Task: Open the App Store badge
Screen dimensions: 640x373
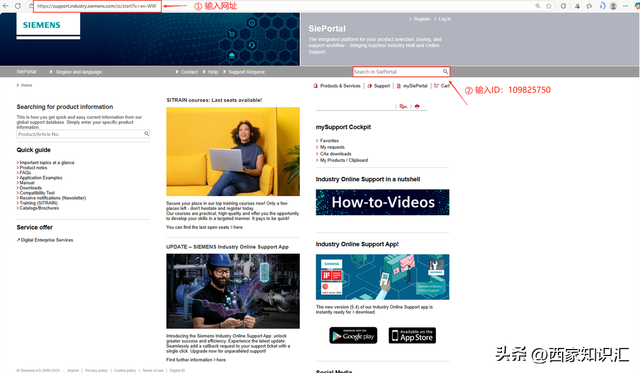Action: pyautogui.click(x=412, y=335)
